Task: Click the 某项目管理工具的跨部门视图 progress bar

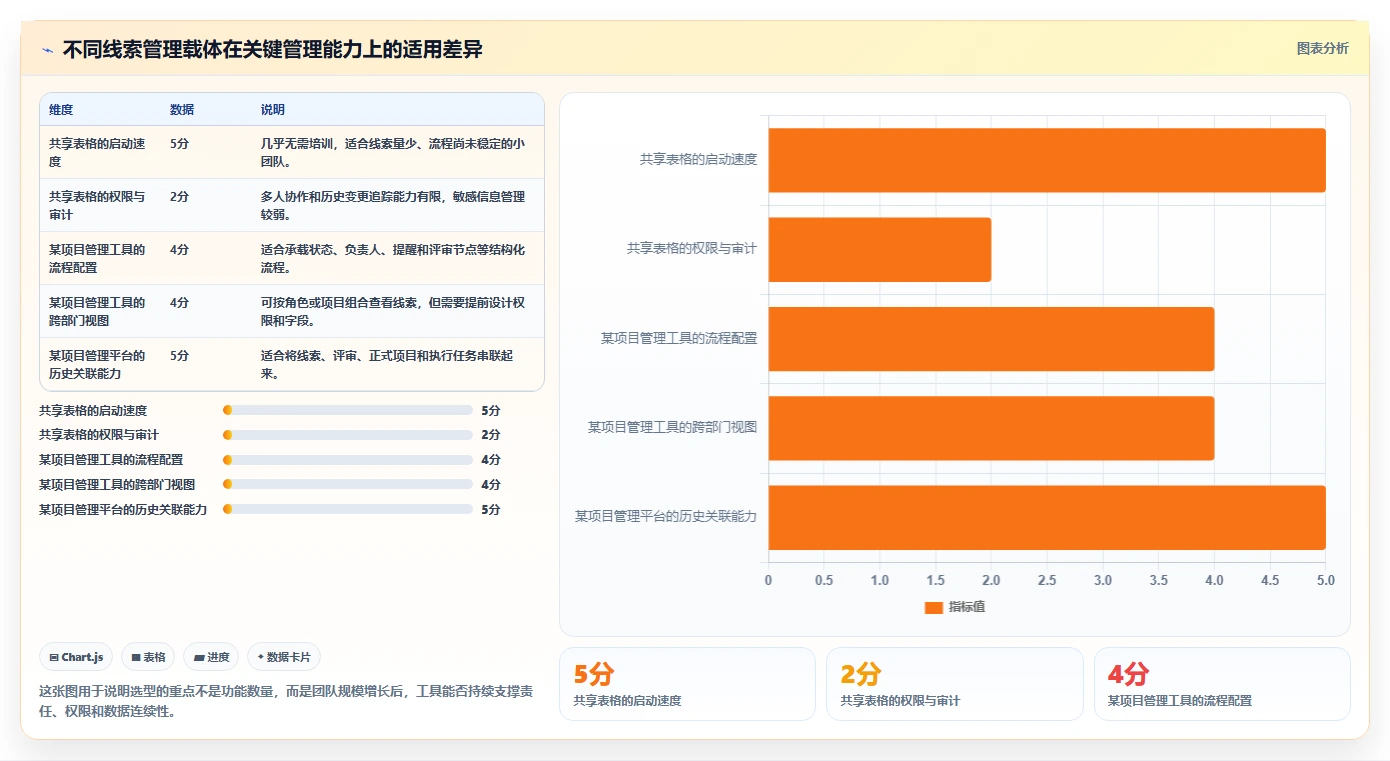Action: point(348,484)
